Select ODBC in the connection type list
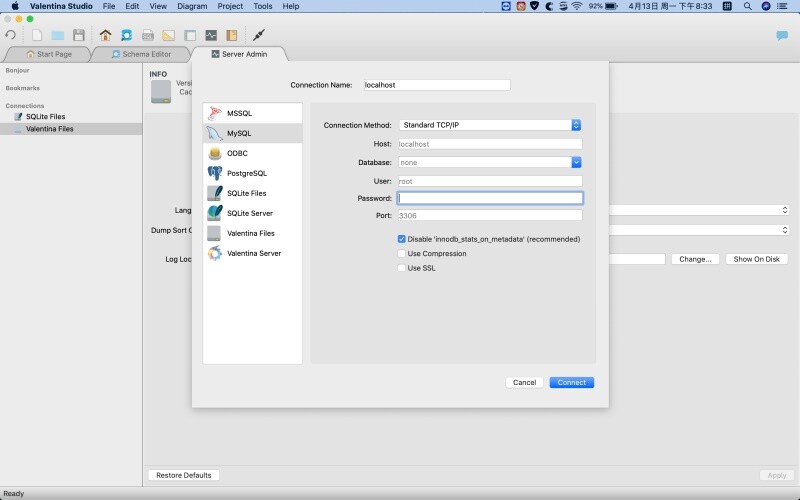Image resolution: width=800 pixels, height=500 pixels. 253,153
